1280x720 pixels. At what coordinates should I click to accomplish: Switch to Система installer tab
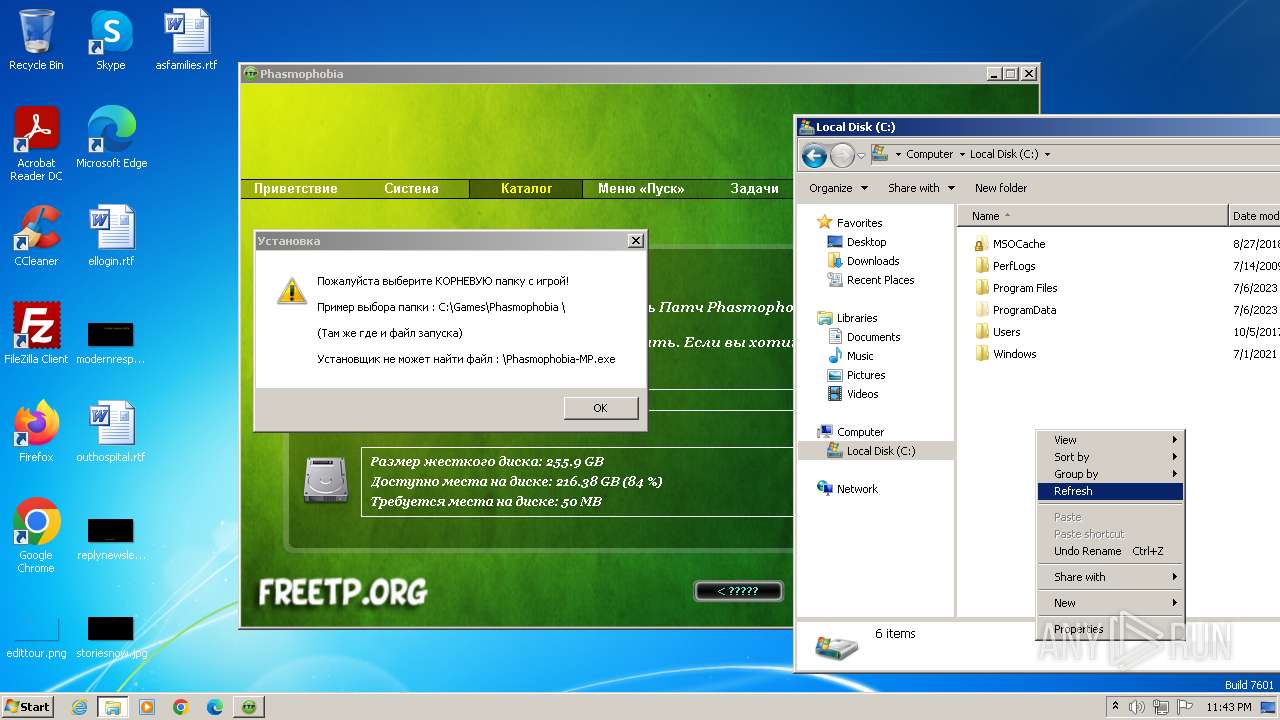tap(411, 188)
